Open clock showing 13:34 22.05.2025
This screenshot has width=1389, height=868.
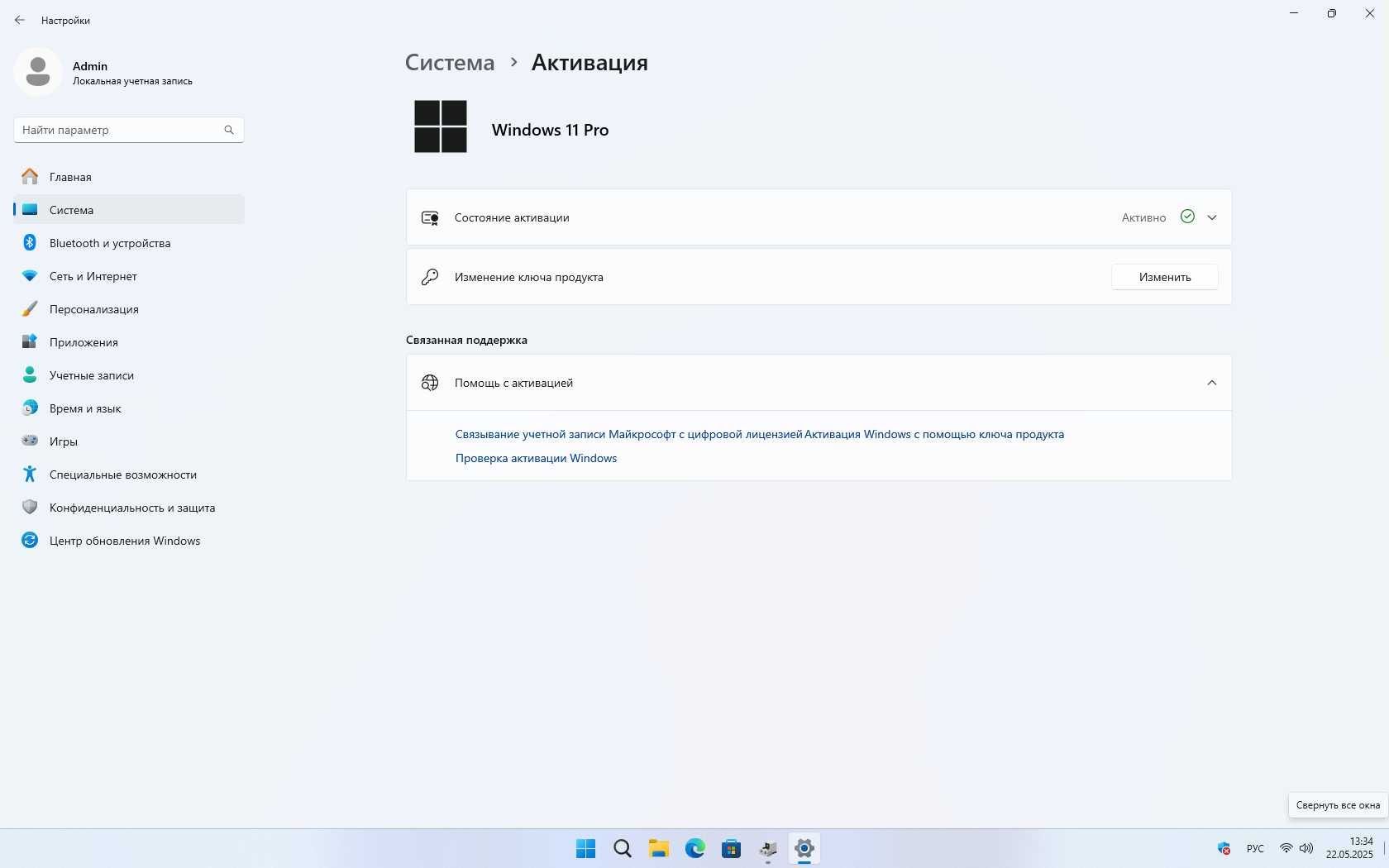pos(1349,848)
